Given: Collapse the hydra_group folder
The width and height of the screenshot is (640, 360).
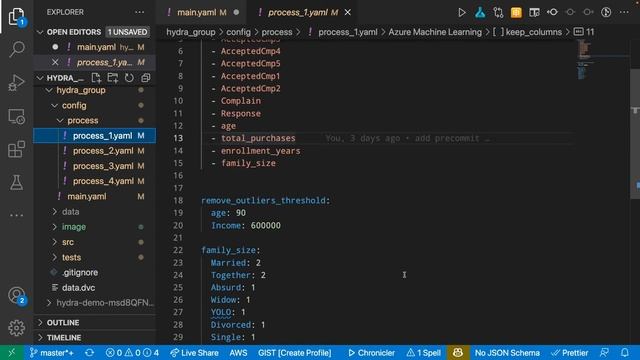Looking at the screenshot, I should 49,90.
